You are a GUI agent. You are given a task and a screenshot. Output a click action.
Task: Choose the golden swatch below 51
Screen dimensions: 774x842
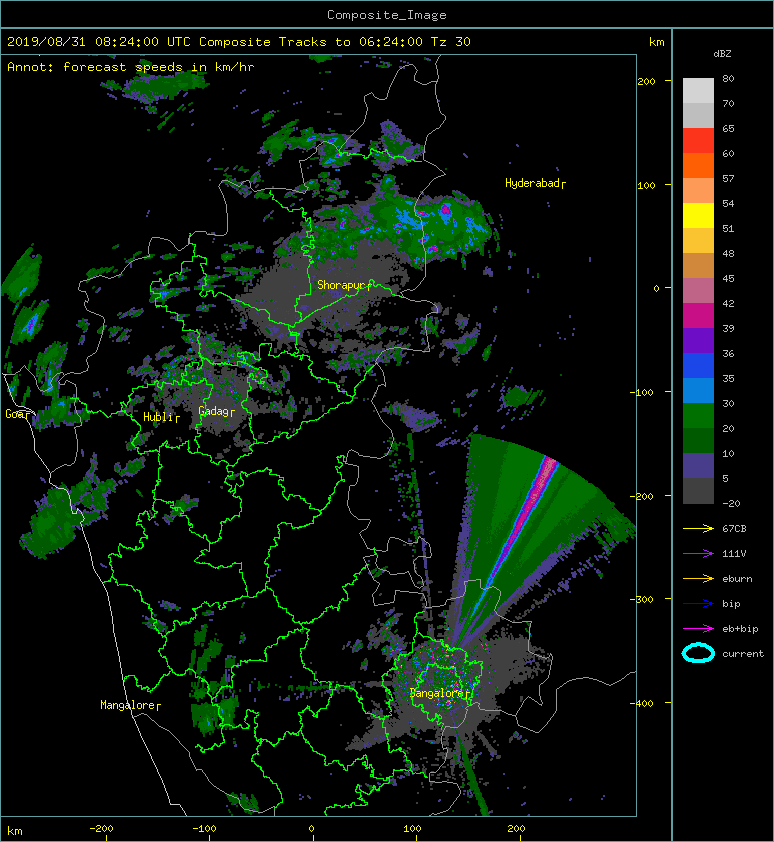(x=698, y=241)
